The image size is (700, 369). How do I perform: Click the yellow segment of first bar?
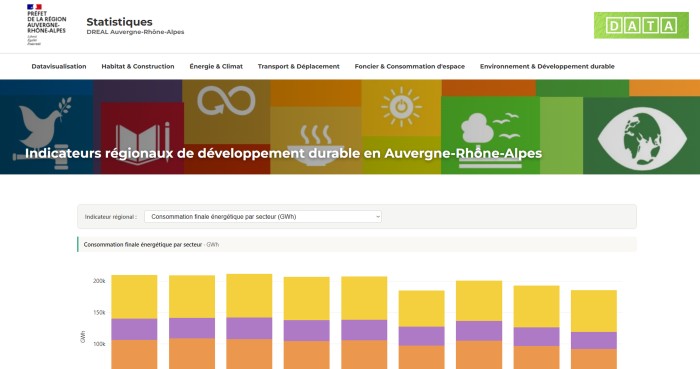pyautogui.click(x=134, y=297)
